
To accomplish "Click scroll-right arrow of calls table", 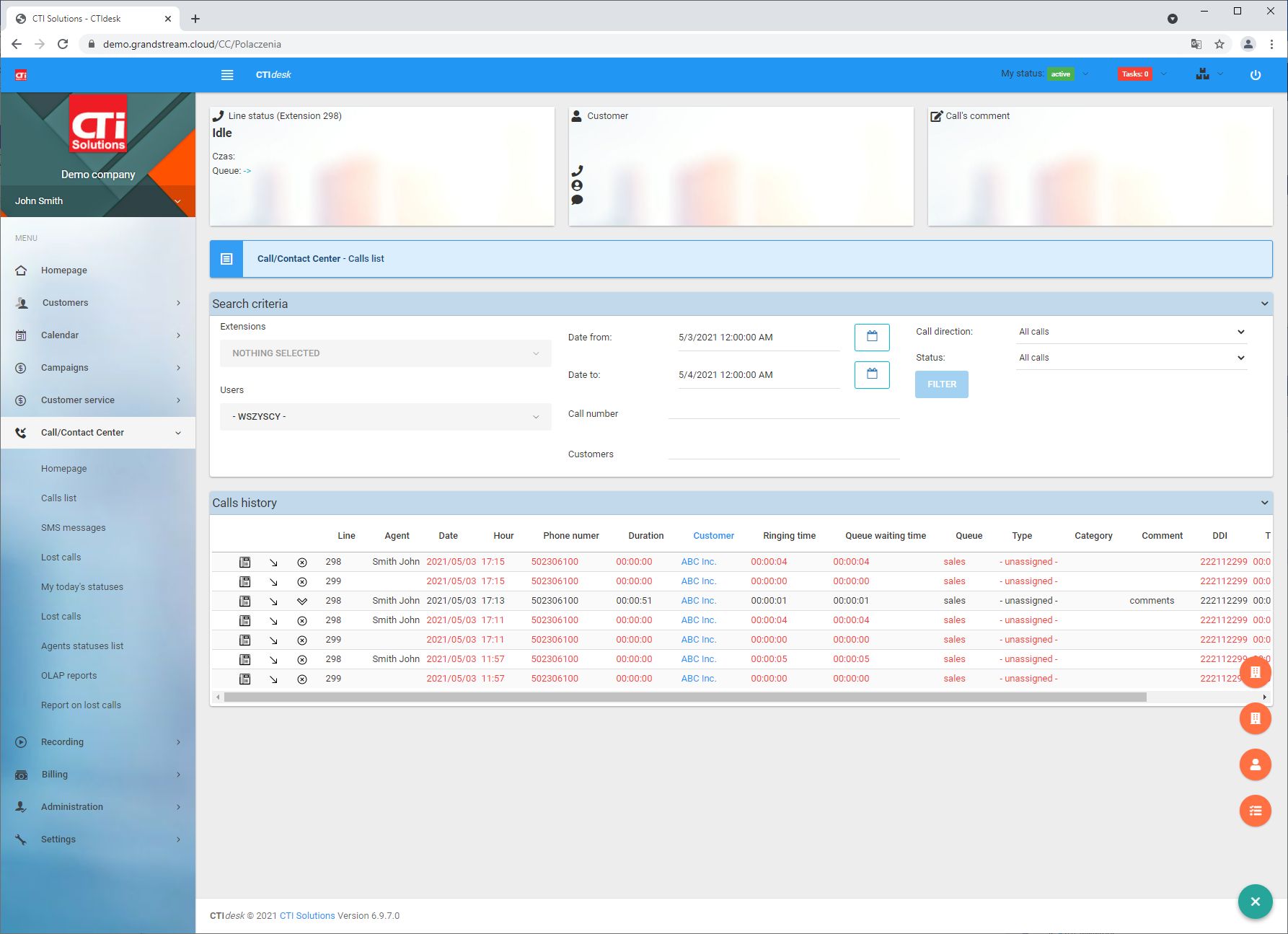I will tap(1265, 697).
